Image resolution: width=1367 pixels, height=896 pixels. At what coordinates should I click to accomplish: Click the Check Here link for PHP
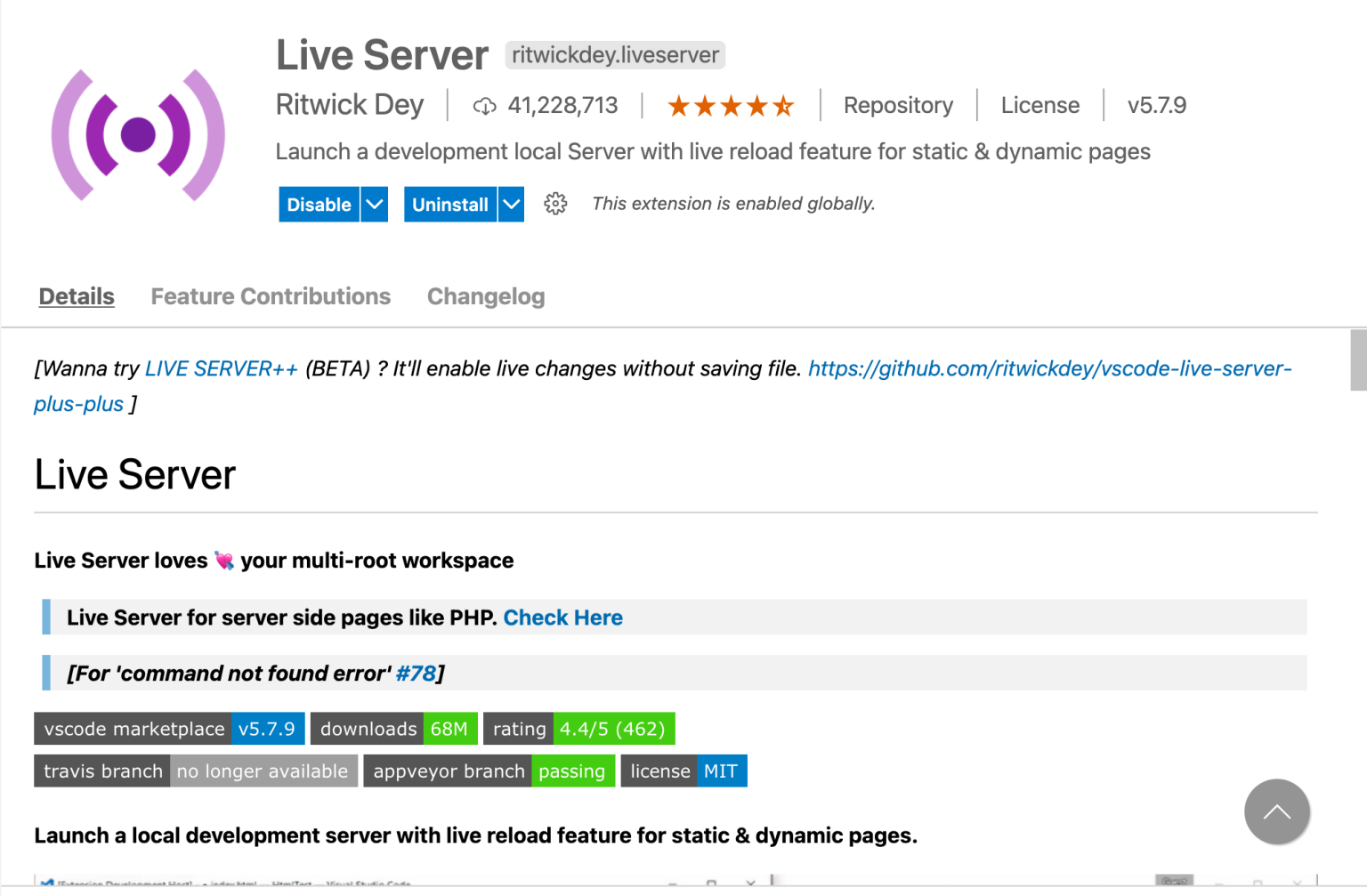(562, 617)
